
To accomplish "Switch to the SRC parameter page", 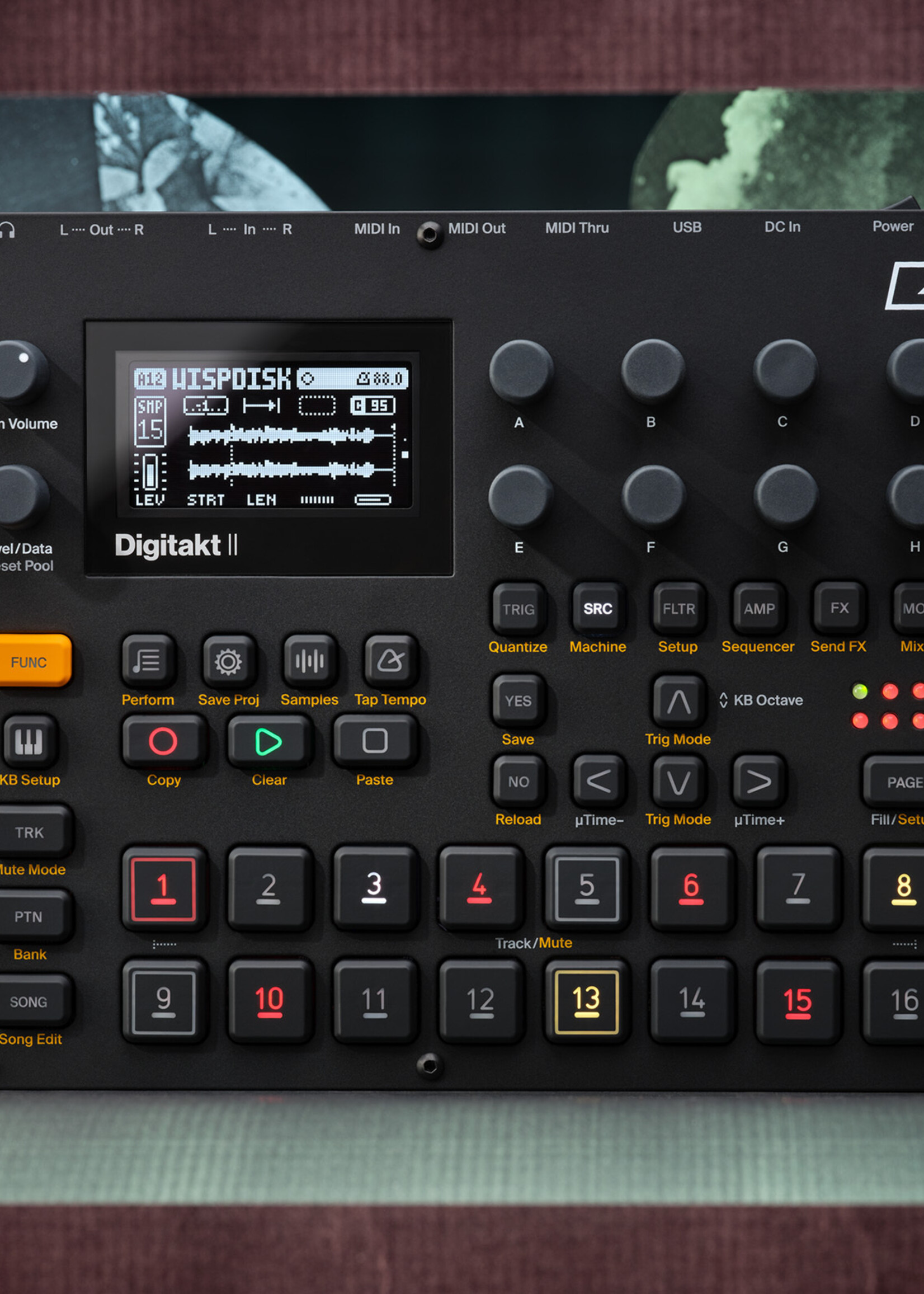I will pos(597,608).
